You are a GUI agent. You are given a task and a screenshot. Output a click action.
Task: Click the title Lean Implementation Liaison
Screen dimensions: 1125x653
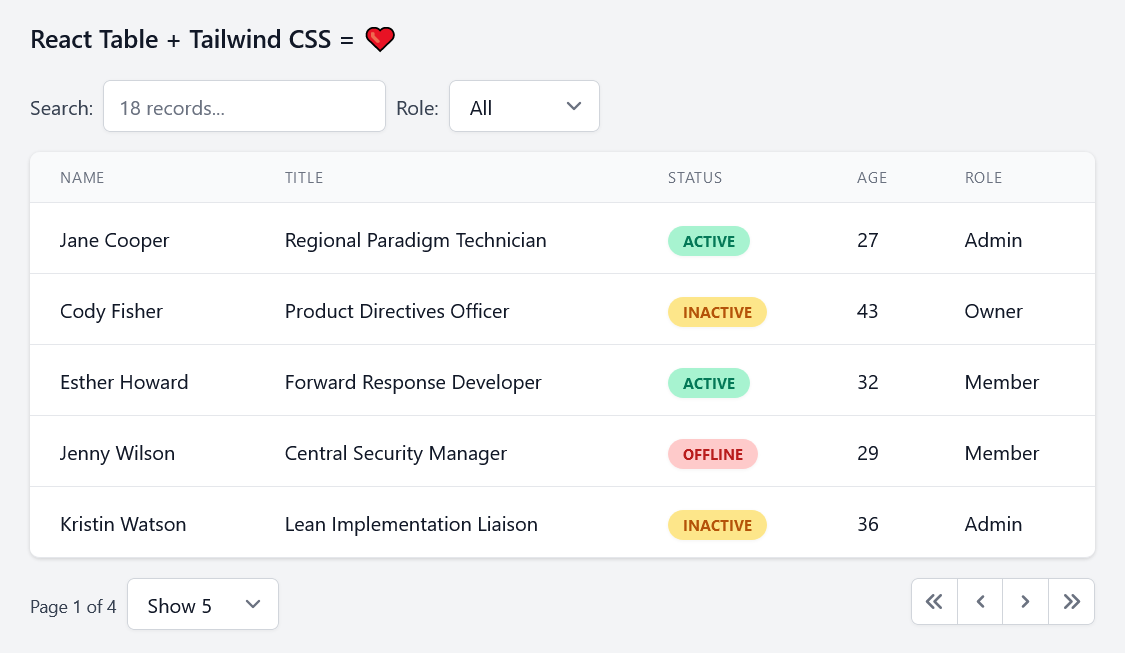[411, 525]
